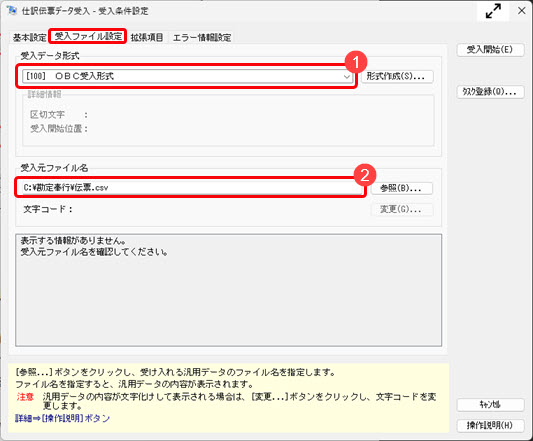This screenshot has width=533, height=441.
Task: Click the 受入開始(E) button
Action: point(490,50)
